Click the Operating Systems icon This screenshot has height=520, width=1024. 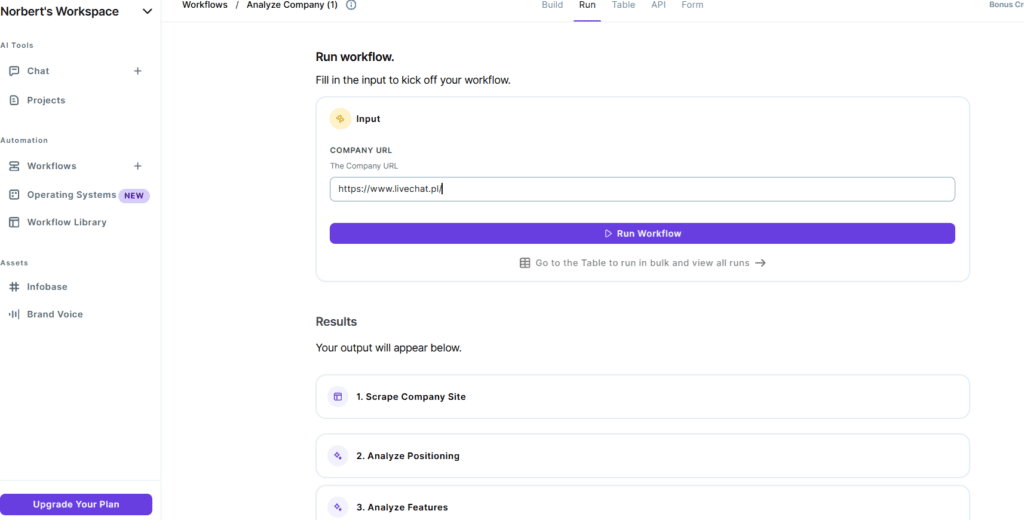[x=14, y=195]
